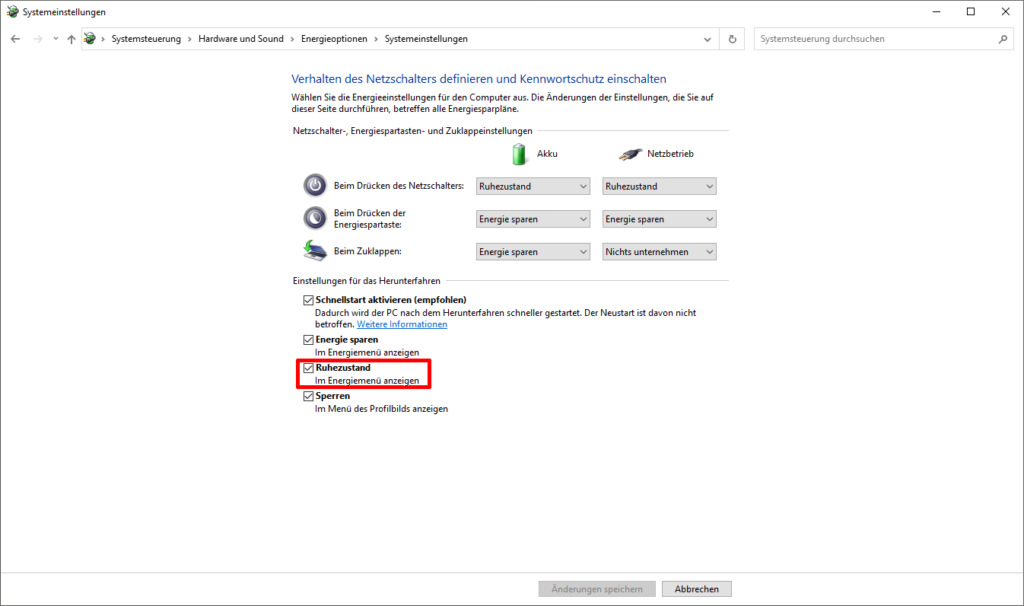The height and width of the screenshot is (606, 1024).
Task: Uncheck the Ruhezustand checkbox
Action: pos(309,368)
